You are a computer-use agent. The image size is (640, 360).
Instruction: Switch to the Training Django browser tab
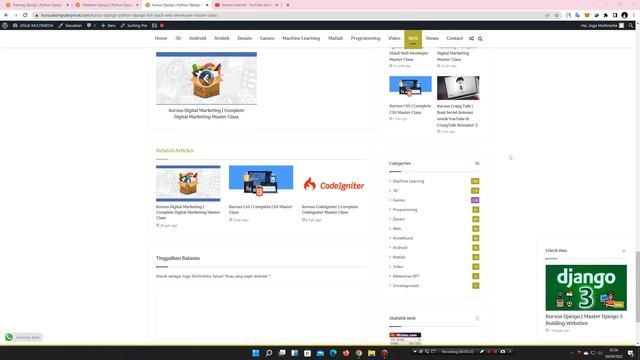click(x=37, y=5)
